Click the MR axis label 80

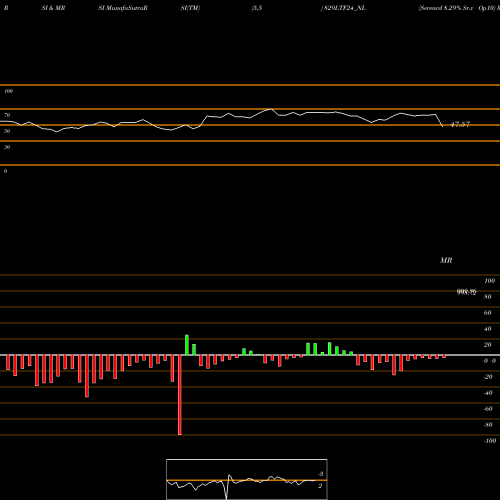coord(488,297)
